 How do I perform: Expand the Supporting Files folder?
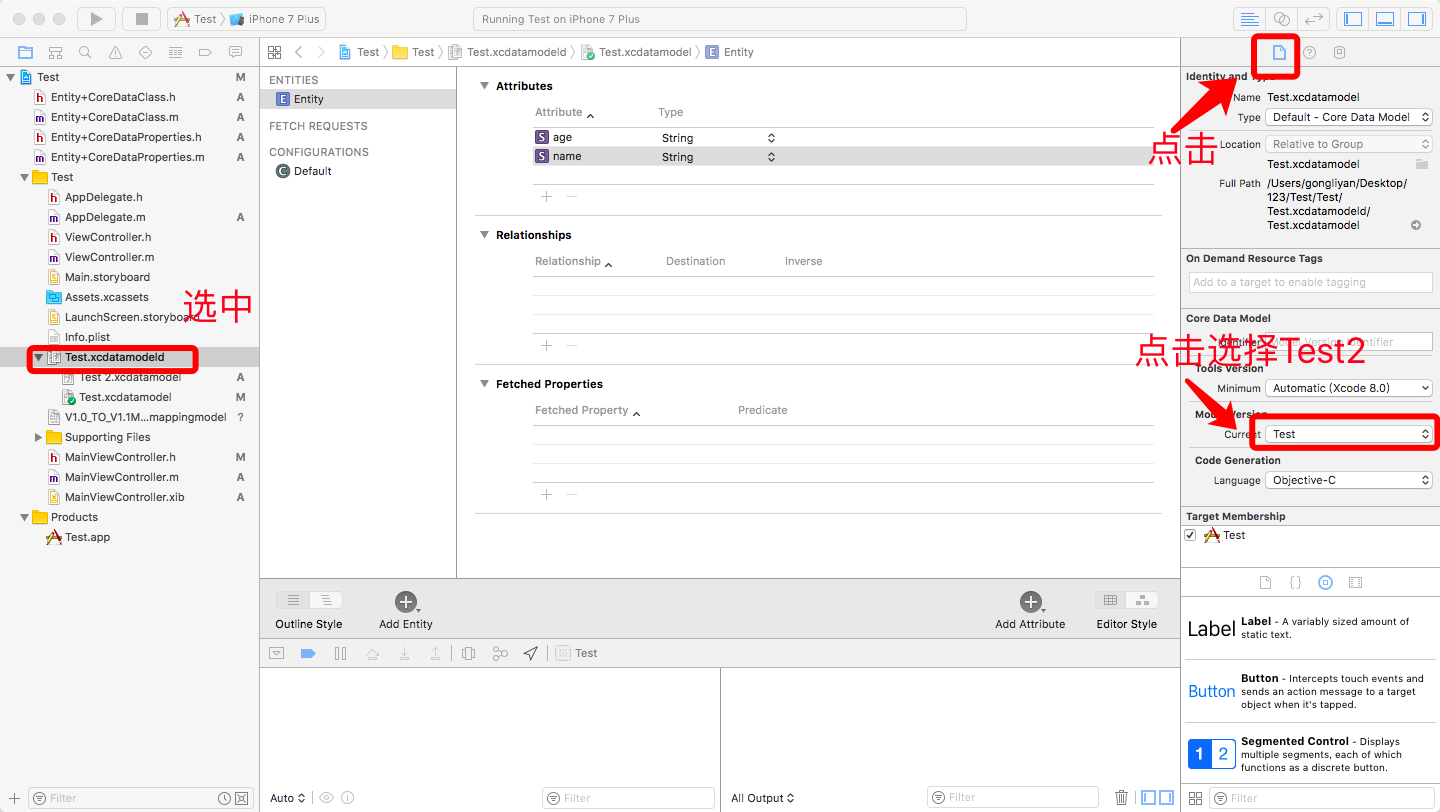(x=39, y=437)
